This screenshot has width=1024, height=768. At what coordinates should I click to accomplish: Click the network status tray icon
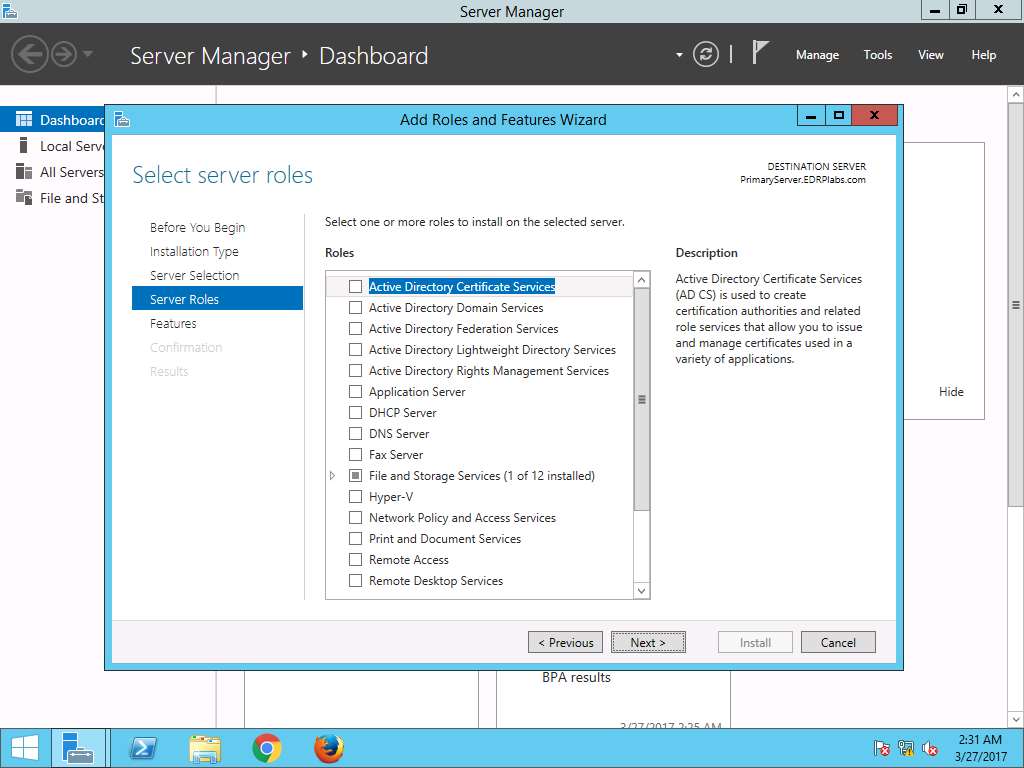pos(905,748)
